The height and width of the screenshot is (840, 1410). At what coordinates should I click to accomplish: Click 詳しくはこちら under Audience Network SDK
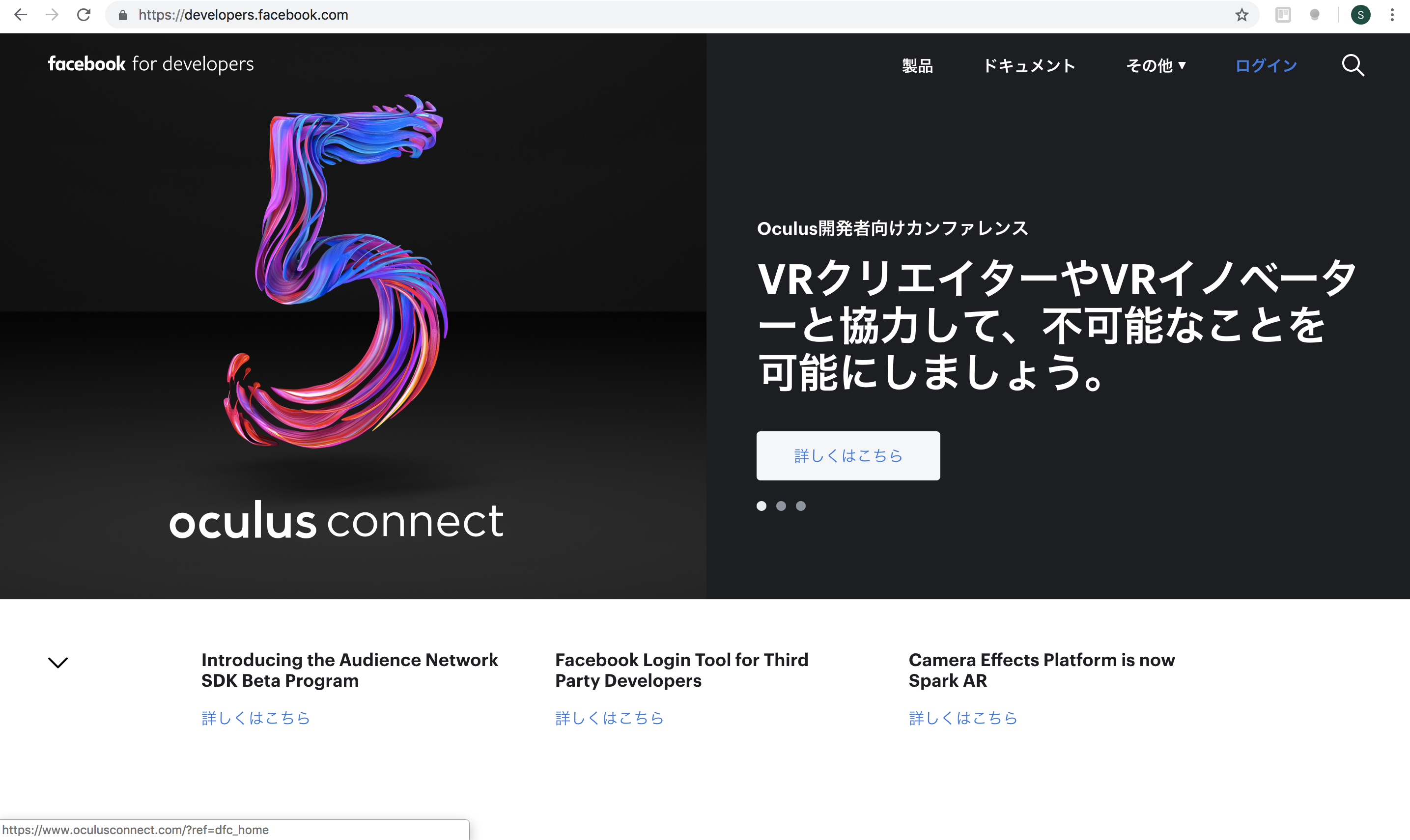pos(256,718)
